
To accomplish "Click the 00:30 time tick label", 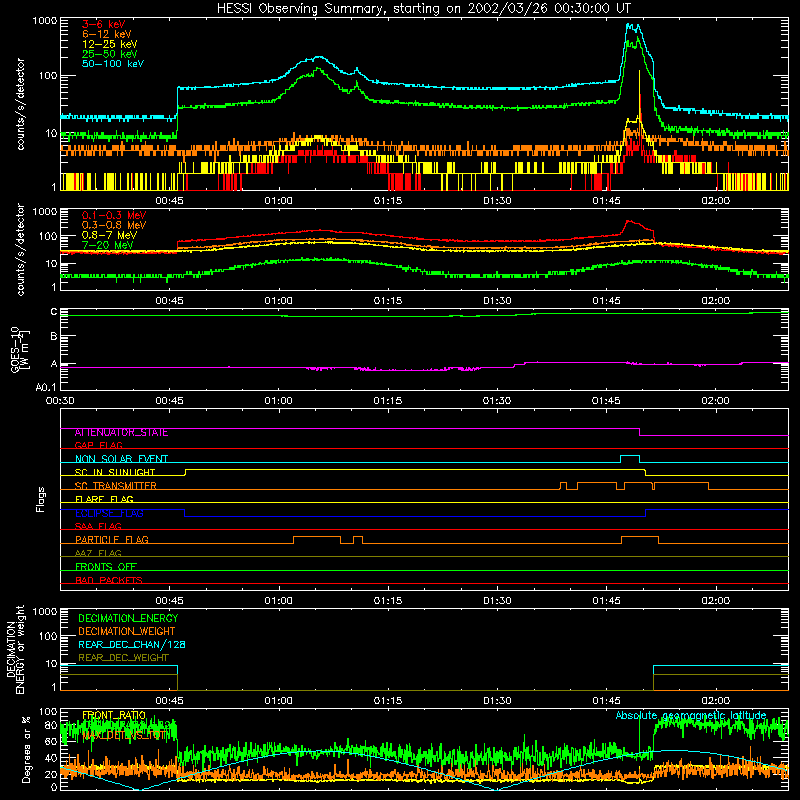I will [60, 401].
